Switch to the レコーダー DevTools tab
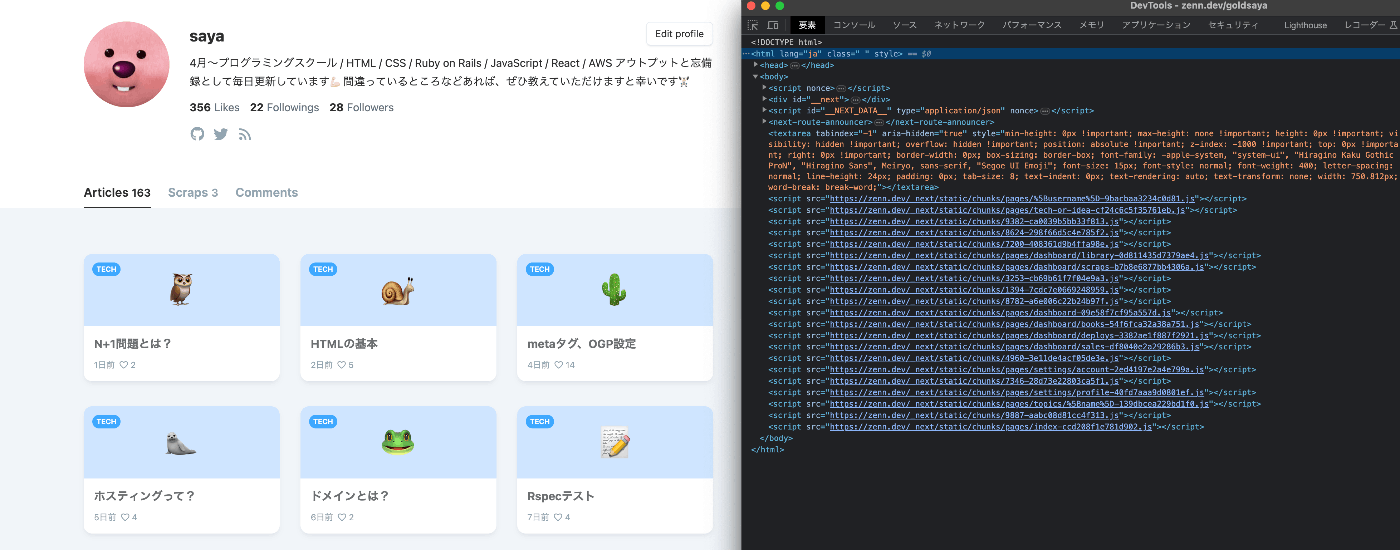The image size is (1400, 550). pyautogui.click(x=1365, y=25)
